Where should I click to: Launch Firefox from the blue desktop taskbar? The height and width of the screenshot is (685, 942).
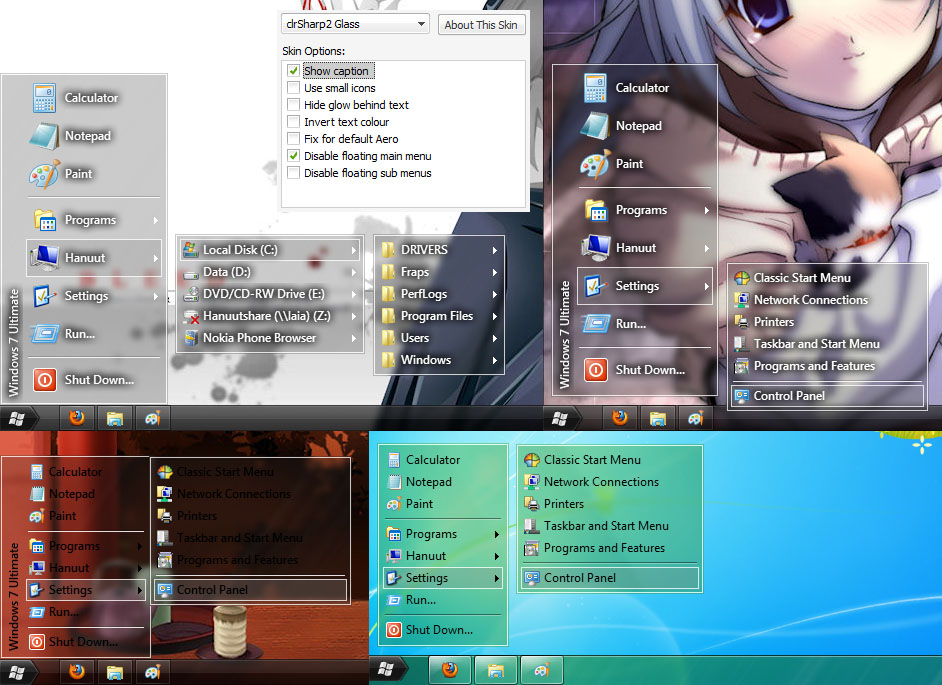pyautogui.click(x=450, y=669)
